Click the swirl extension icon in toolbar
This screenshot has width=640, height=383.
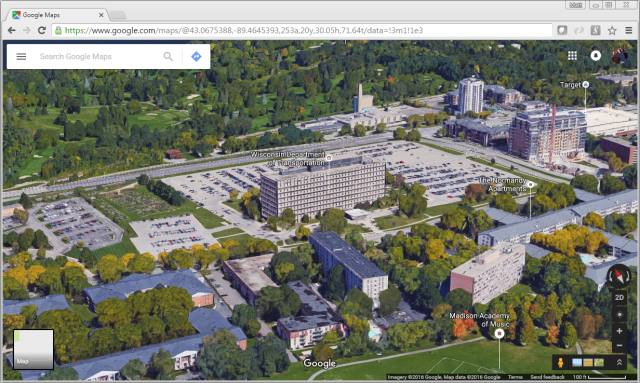point(579,30)
